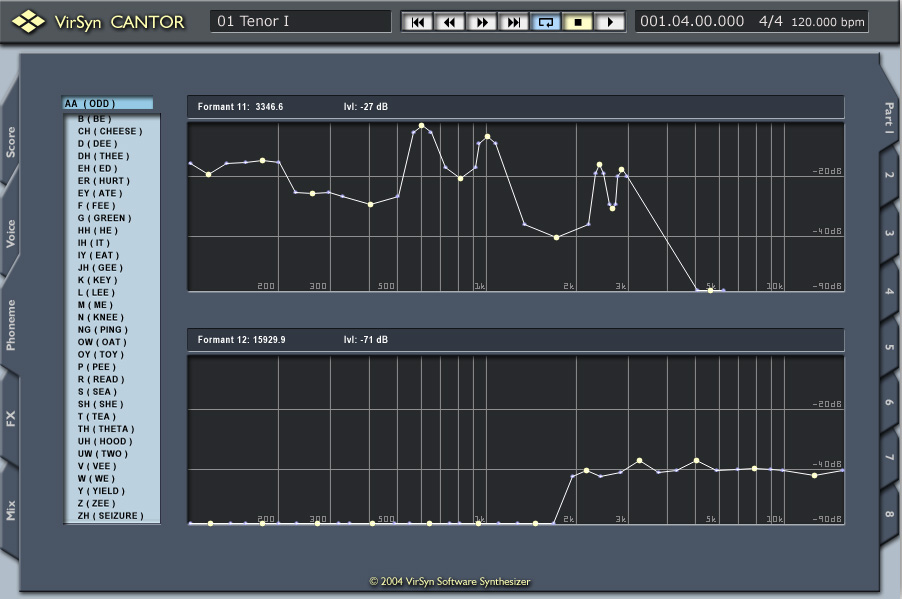Select part tab 6
Screen dimensions: 902x599
[x=889, y=402]
